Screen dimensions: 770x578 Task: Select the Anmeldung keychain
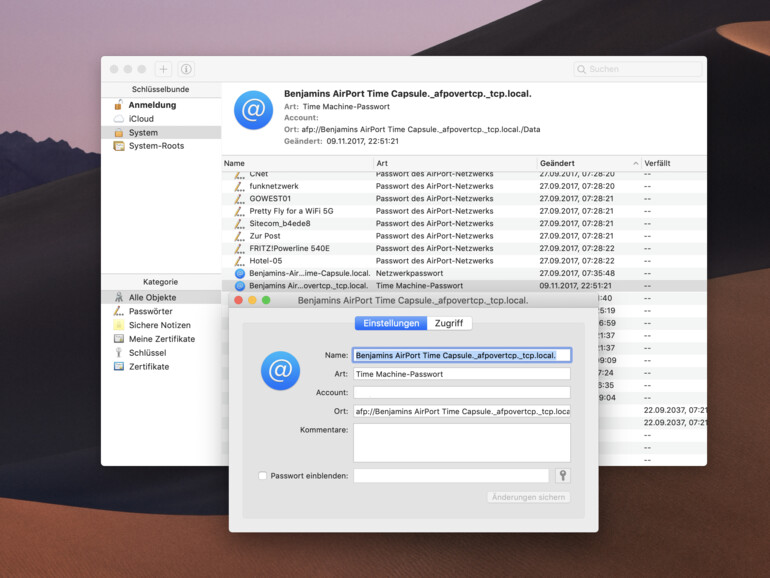152,105
